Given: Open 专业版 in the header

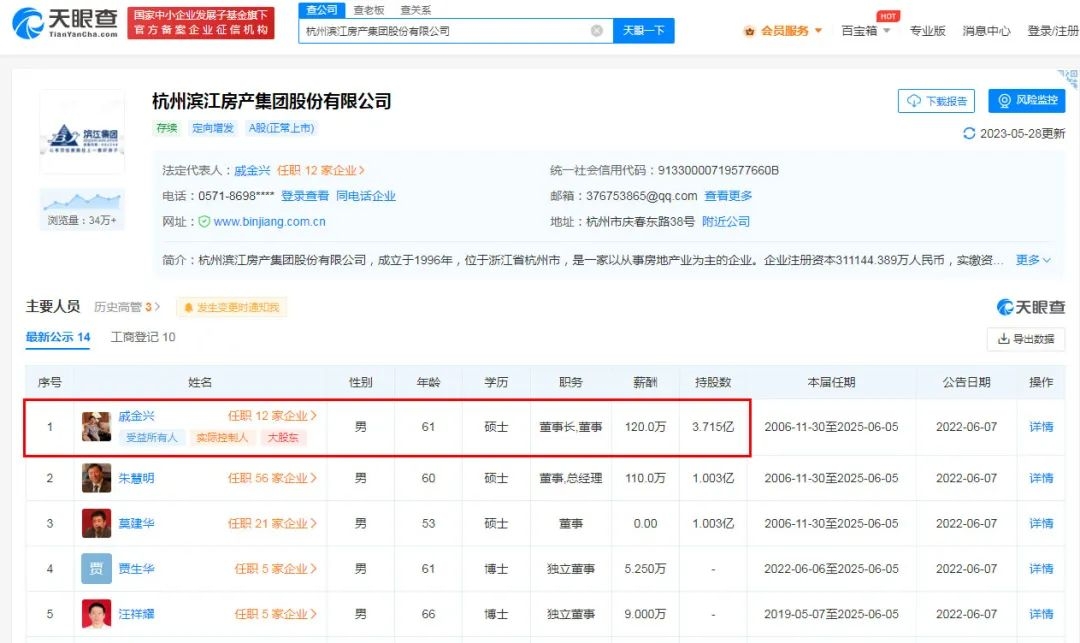Looking at the screenshot, I should pyautogui.click(x=927, y=31).
